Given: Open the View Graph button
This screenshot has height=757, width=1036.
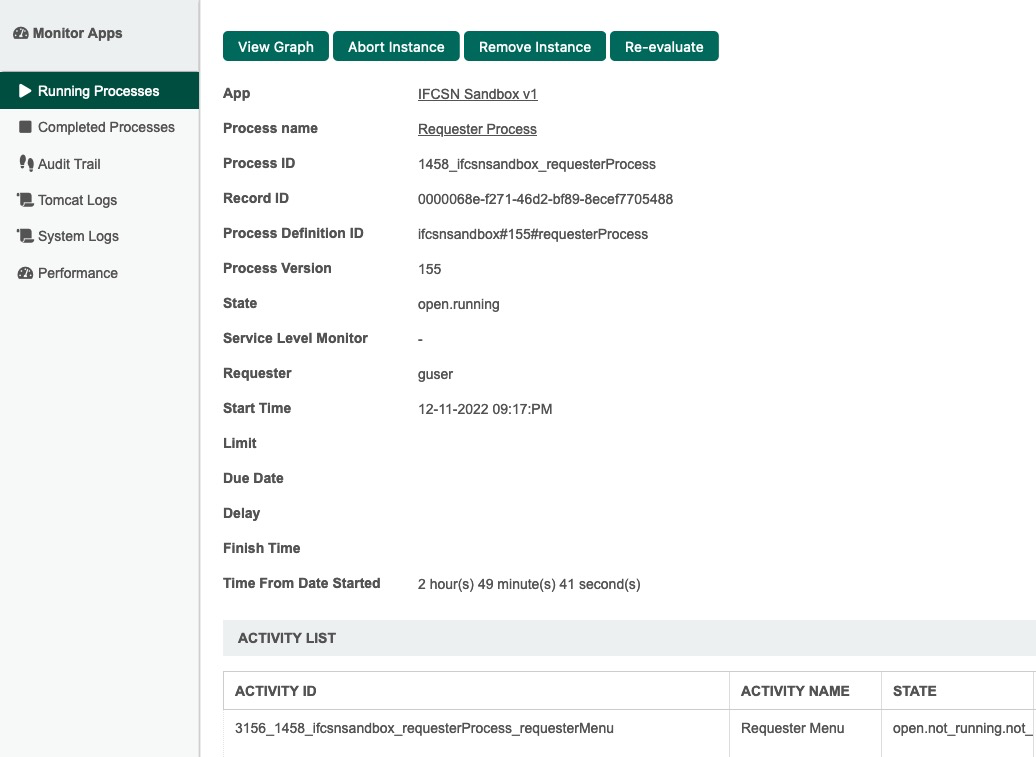Looking at the screenshot, I should [276, 47].
